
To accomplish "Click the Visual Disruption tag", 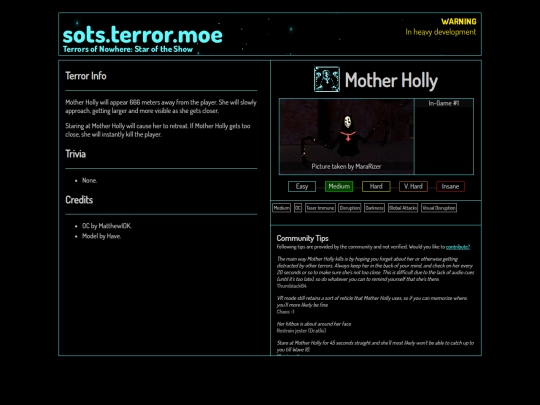I will pos(439,208).
